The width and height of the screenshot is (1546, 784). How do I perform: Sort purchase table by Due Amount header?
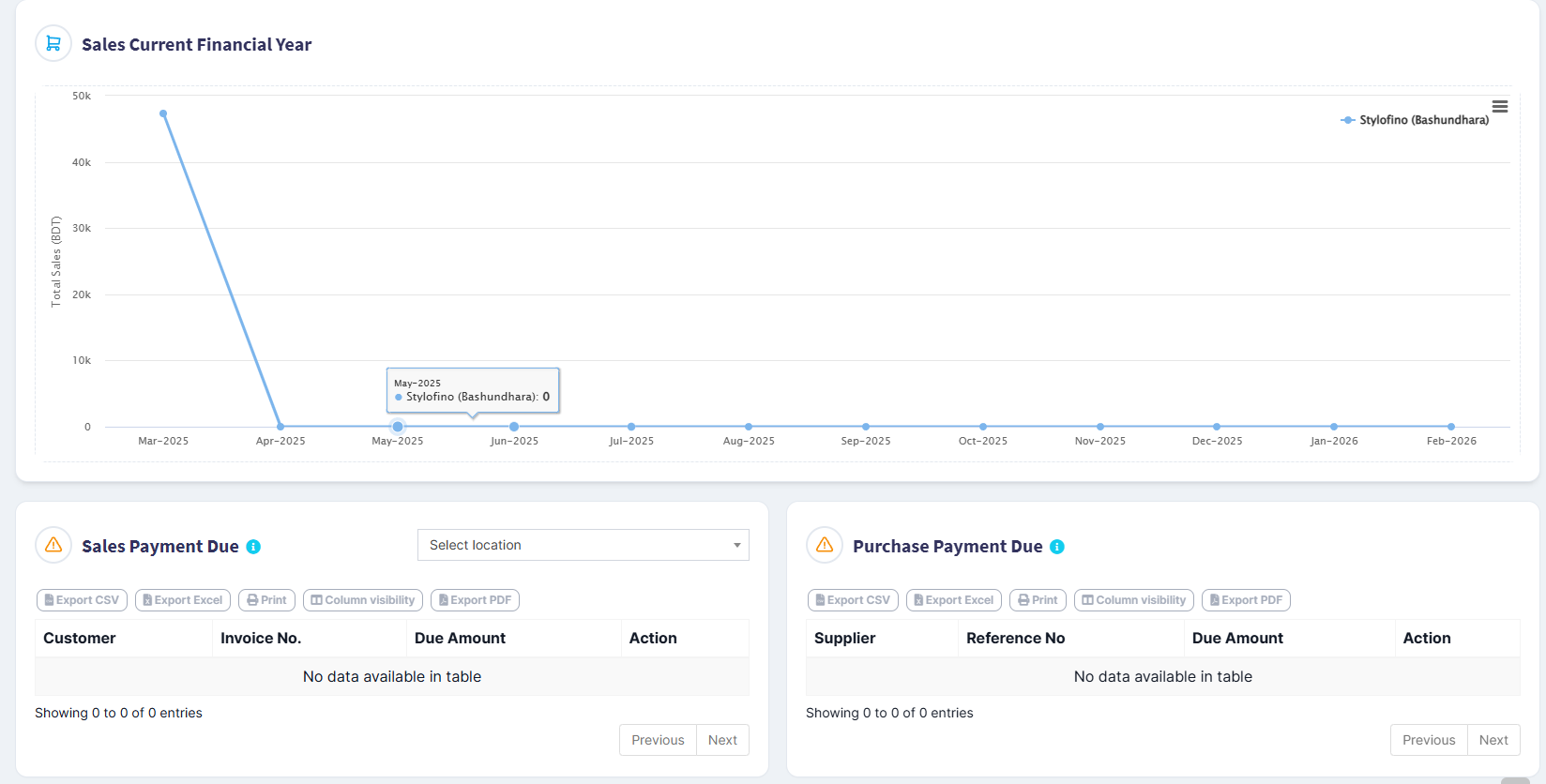1237,638
